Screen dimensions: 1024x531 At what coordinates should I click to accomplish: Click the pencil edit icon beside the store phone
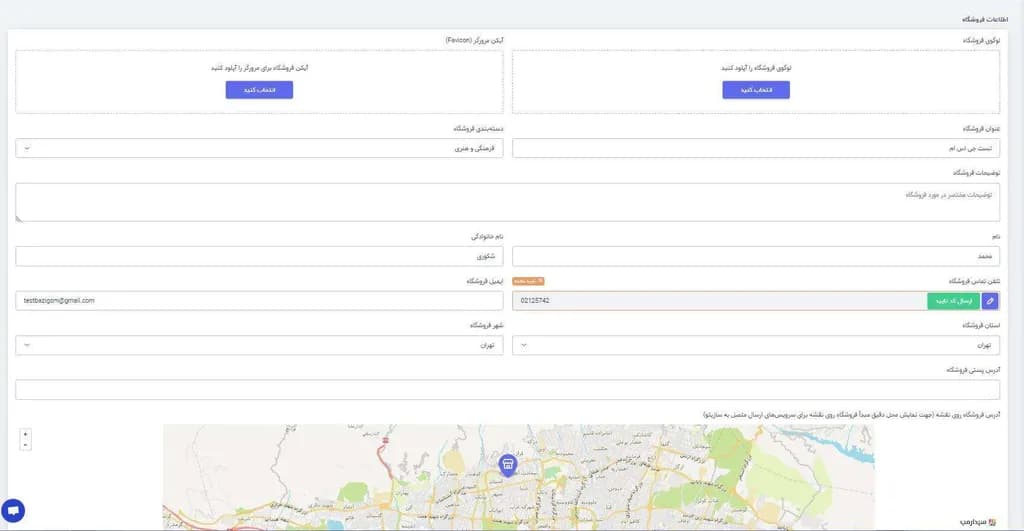click(990, 300)
